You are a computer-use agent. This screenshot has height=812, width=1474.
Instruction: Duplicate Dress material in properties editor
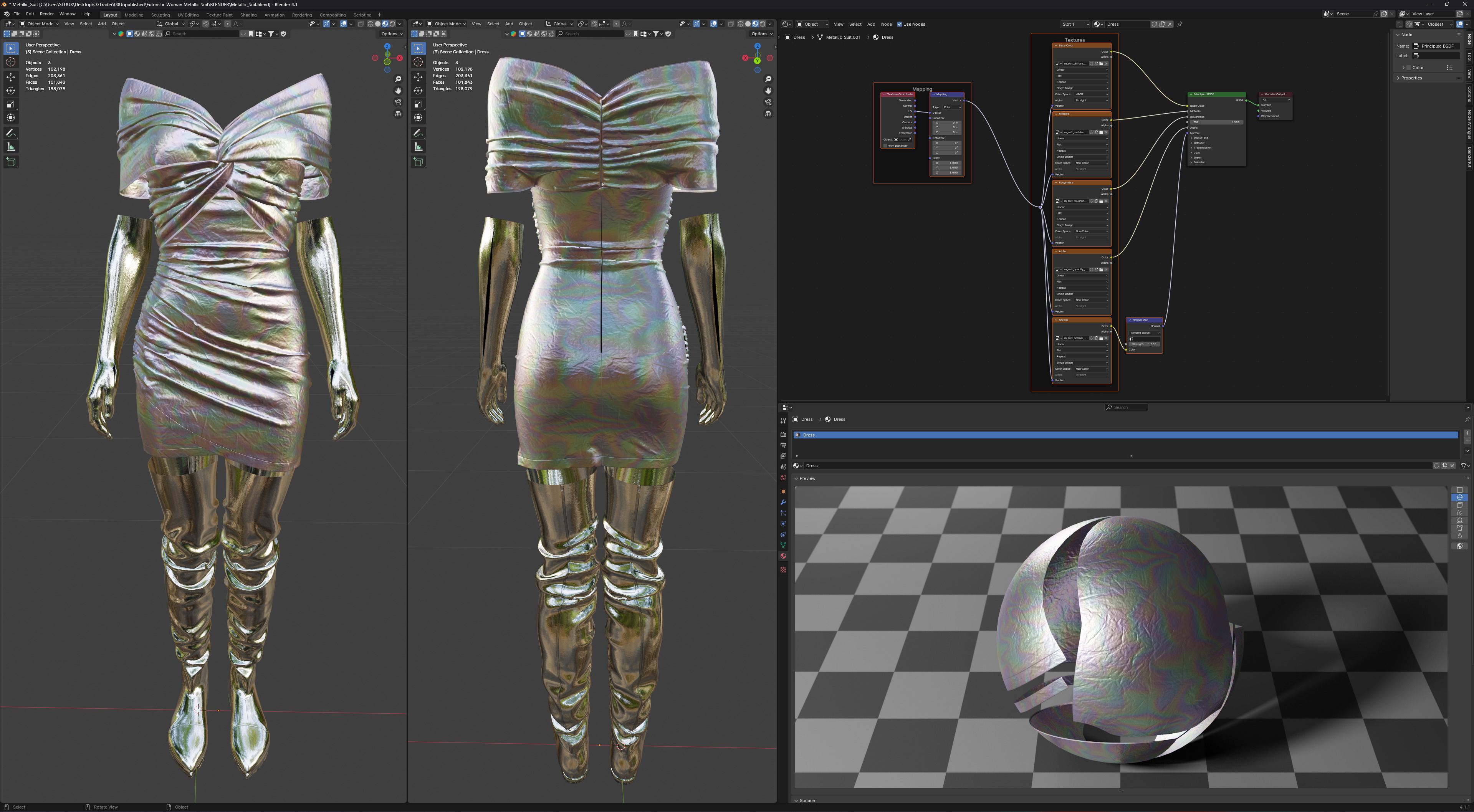coord(1444,466)
